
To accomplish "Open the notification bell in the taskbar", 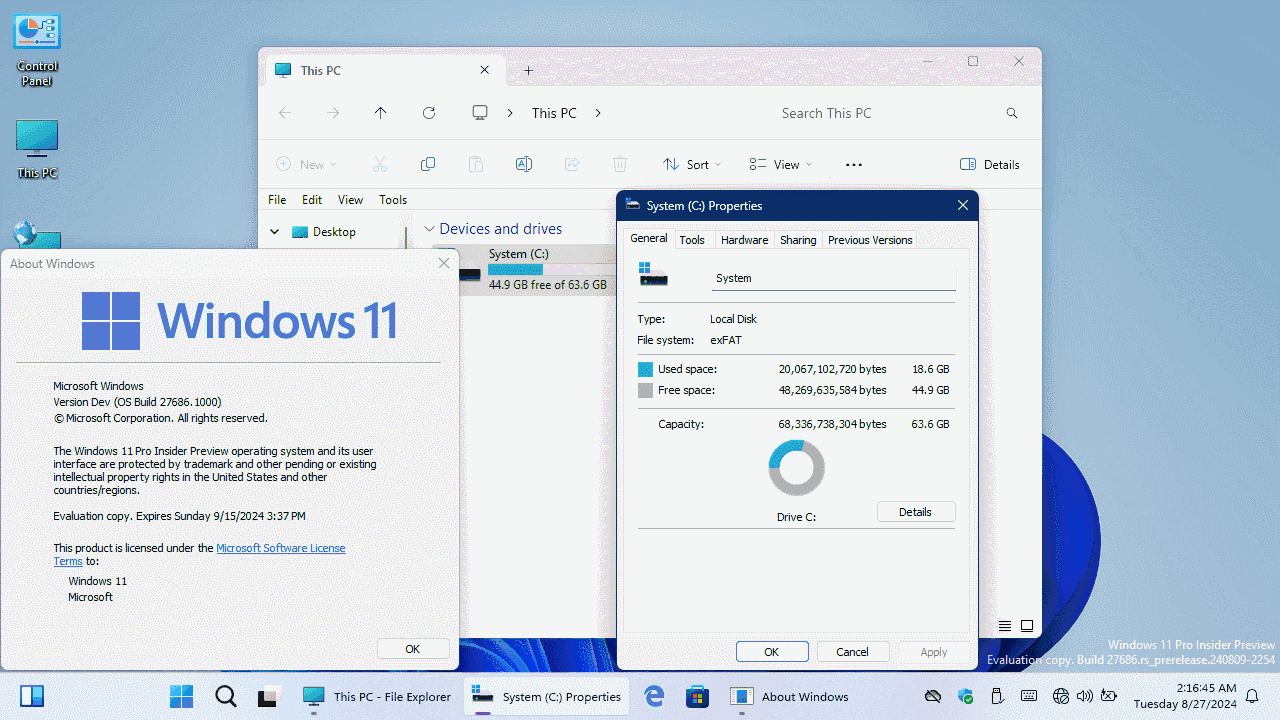I will pyautogui.click(x=1252, y=696).
